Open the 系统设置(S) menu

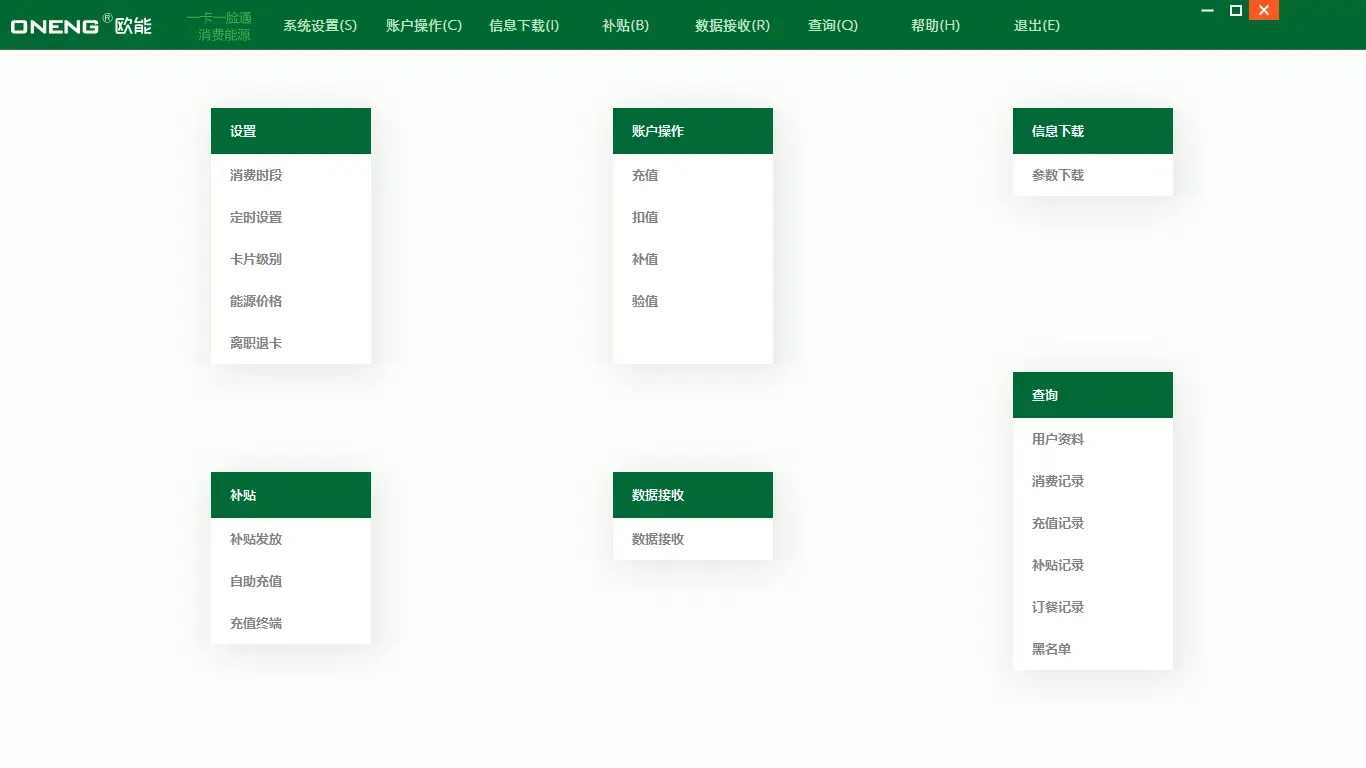tap(319, 26)
